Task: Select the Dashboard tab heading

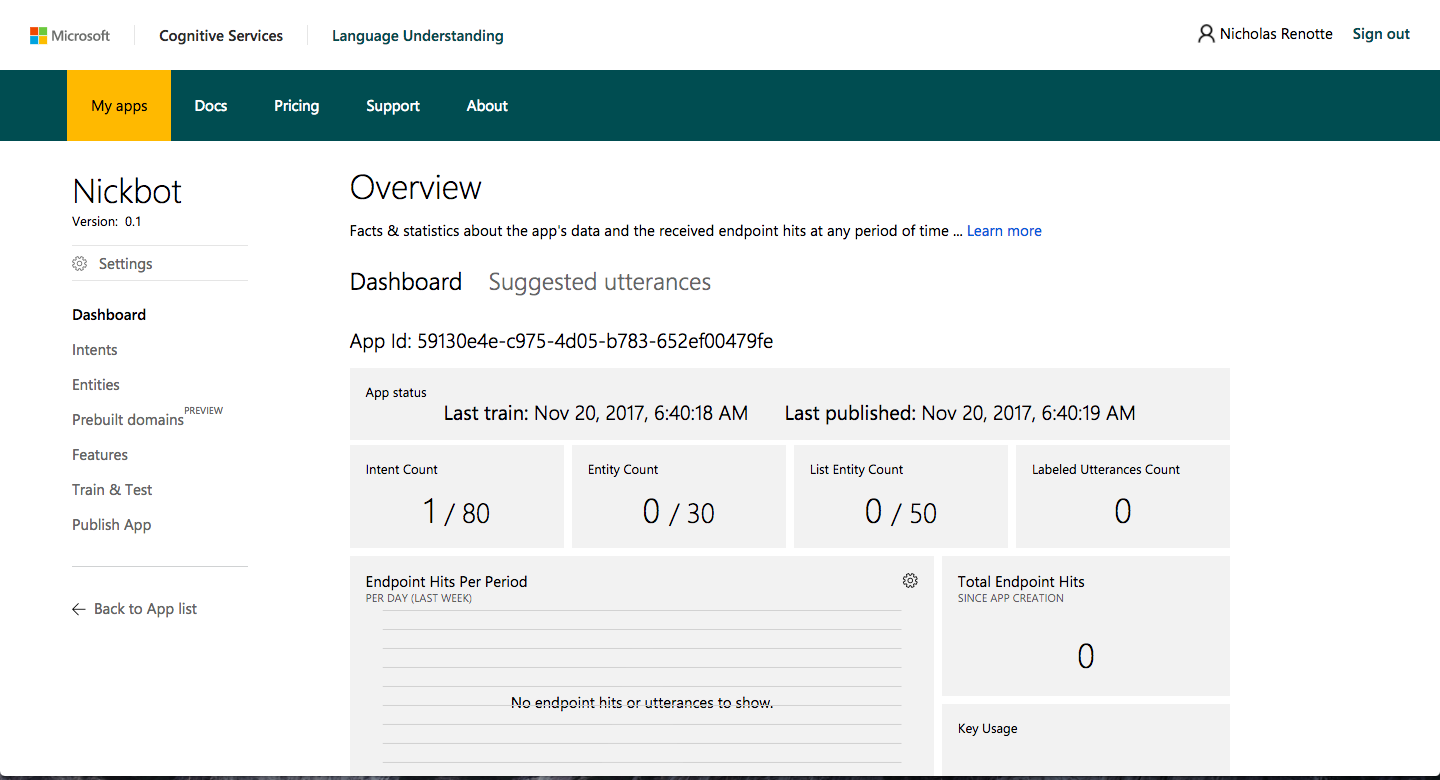Action: tap(406, 282)
